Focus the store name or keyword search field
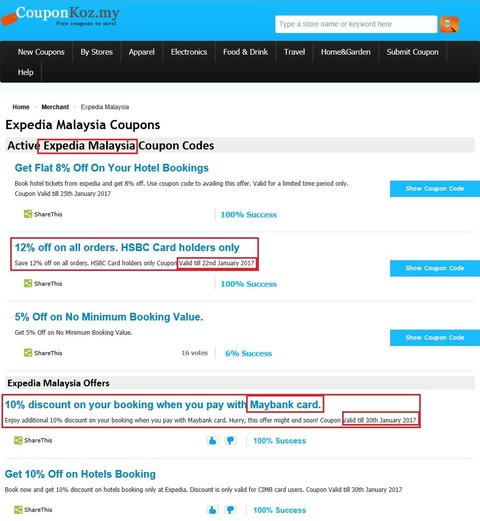 pyautogui.click(x=356, y=24)
